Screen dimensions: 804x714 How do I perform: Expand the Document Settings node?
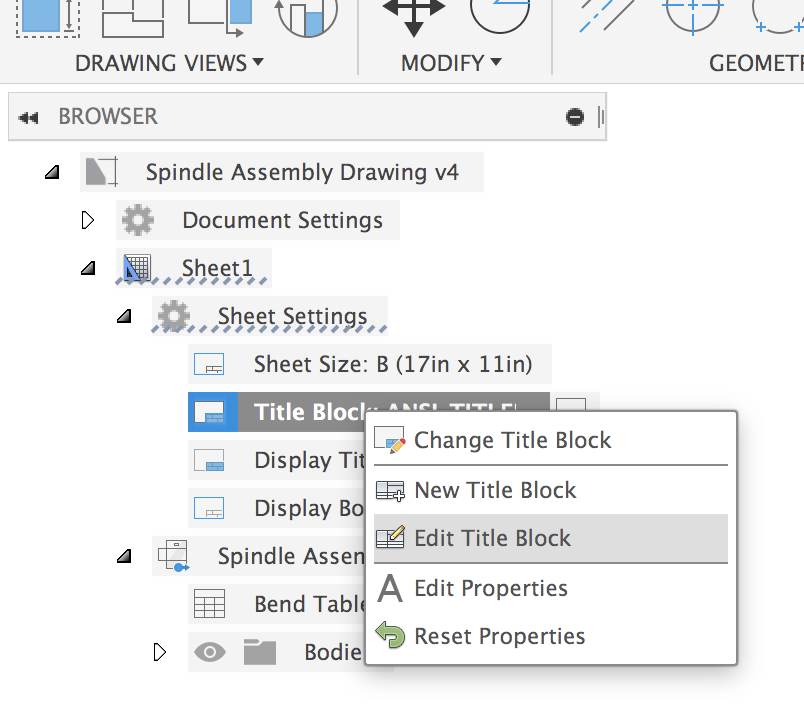point(88,220)
